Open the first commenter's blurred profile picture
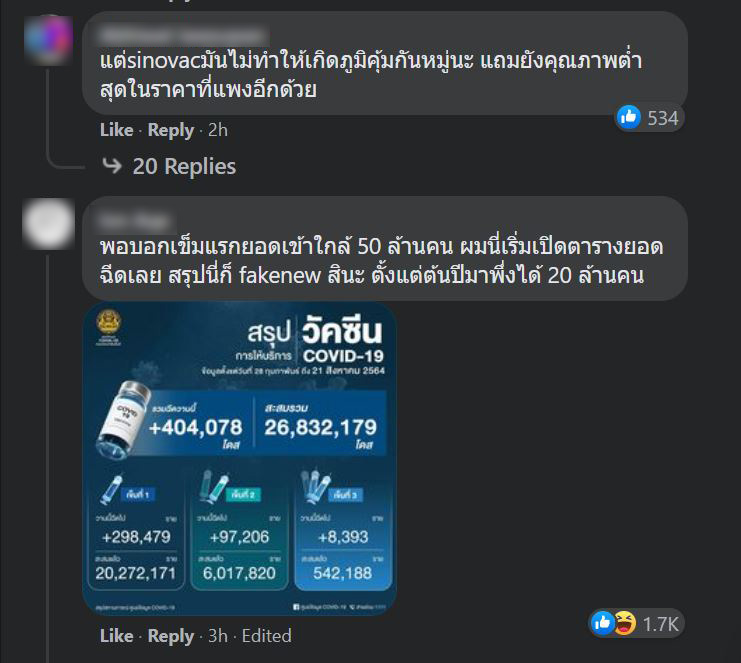The width and height of the screenshot is (741, 663). pyautogui.click(x=48, y=40)
